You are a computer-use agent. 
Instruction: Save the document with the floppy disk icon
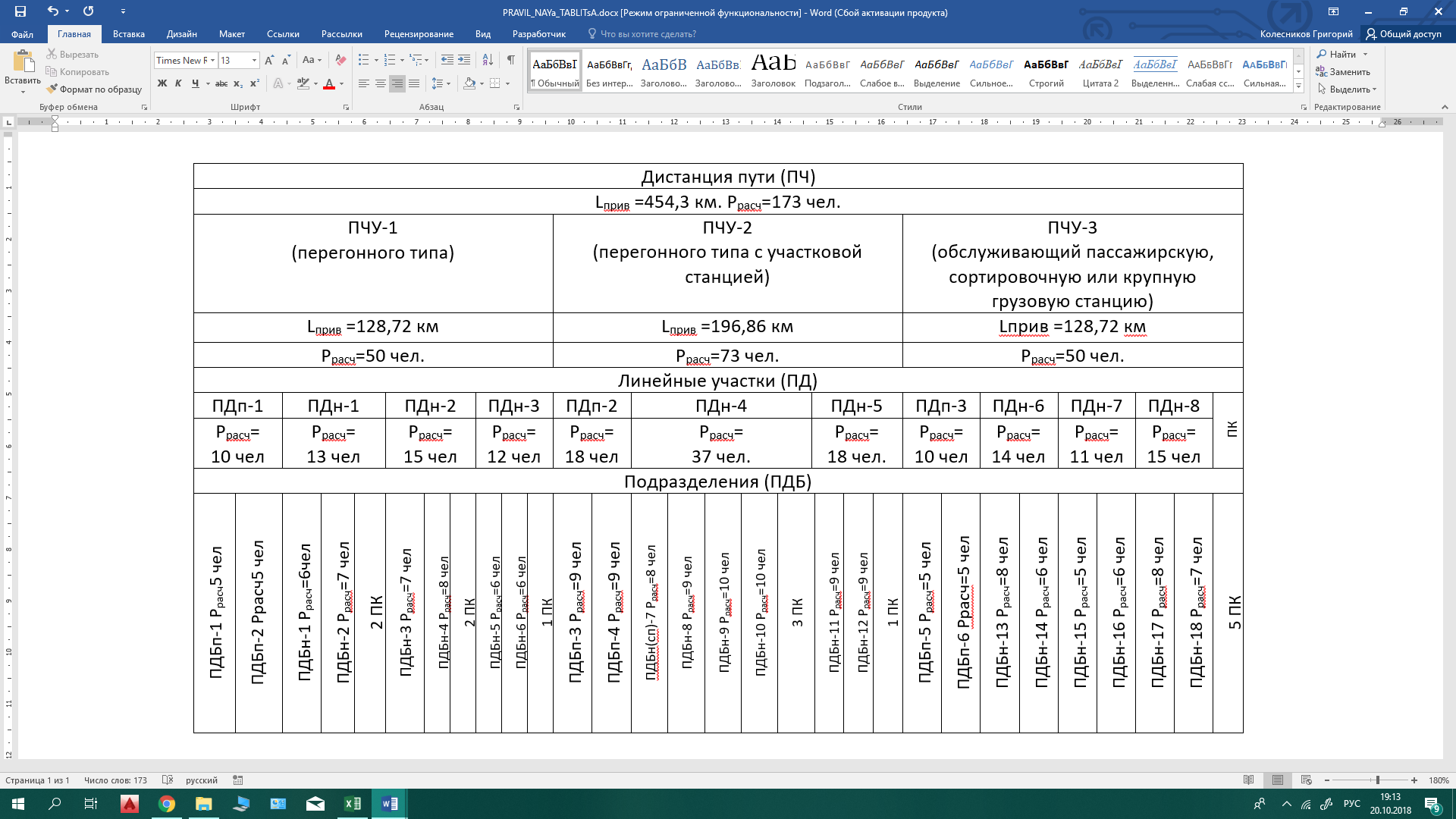click(x=20, y=11)
